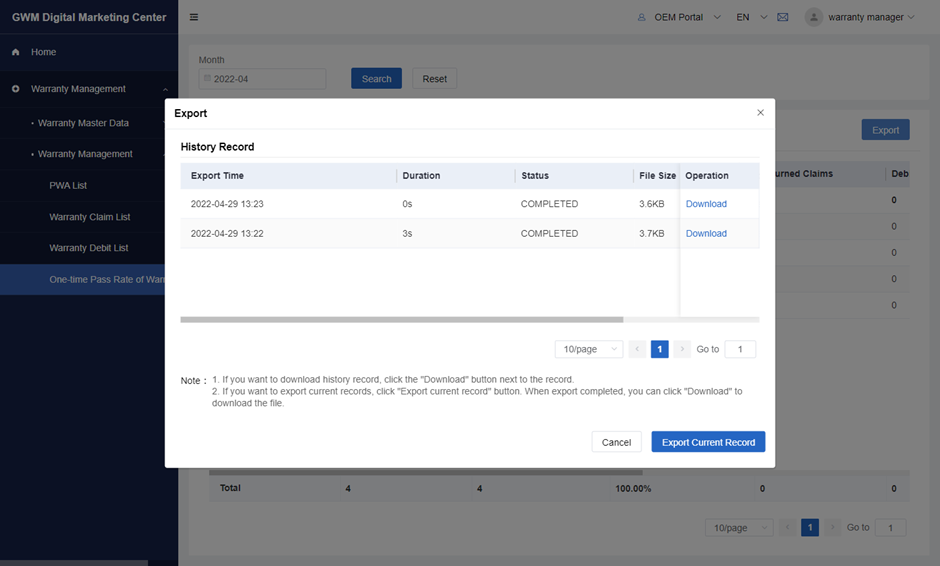Click the GWM Digital Marketing Center title
Screen dimensions: 940x566
(x=89, y=17)
